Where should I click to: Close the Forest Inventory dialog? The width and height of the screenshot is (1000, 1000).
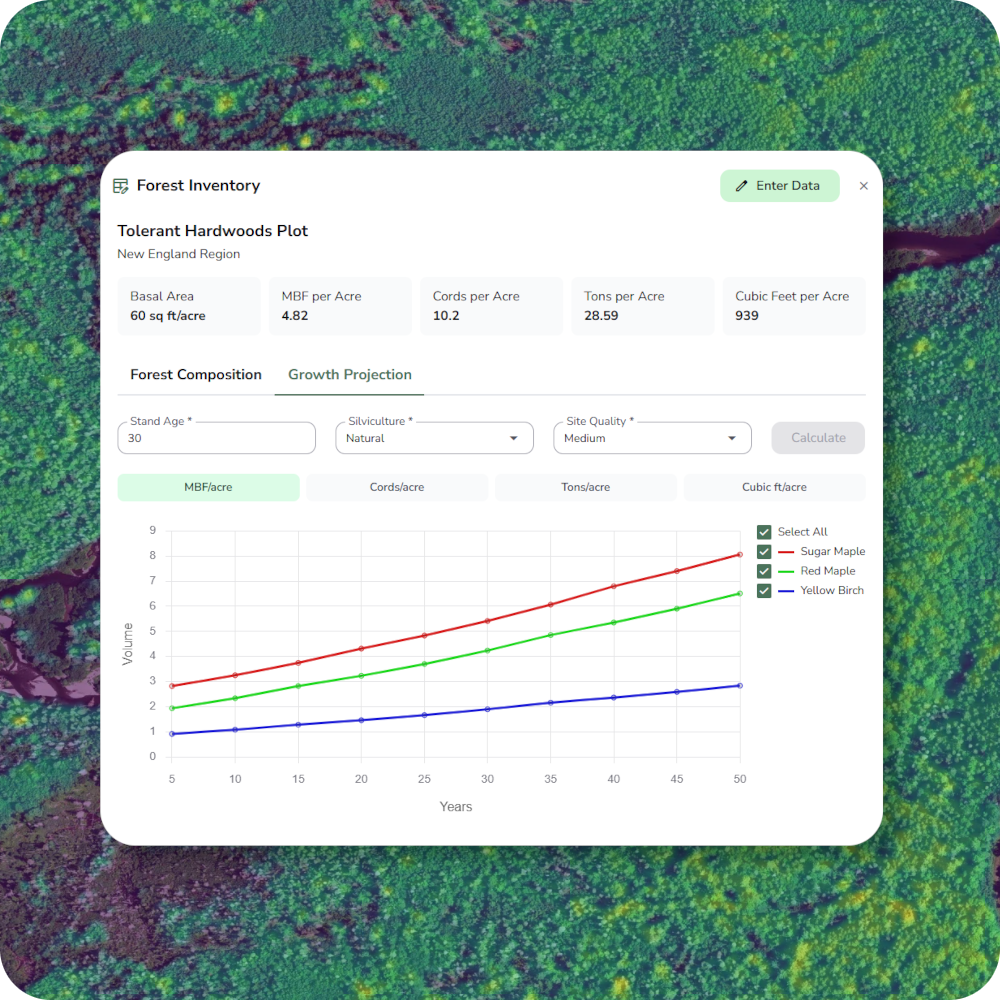[864, 186]
